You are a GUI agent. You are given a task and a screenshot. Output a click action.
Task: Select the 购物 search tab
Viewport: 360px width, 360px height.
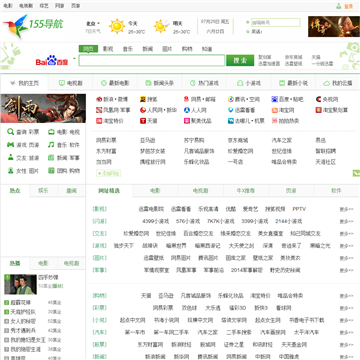pyautogui.click(x=187, y=49)
